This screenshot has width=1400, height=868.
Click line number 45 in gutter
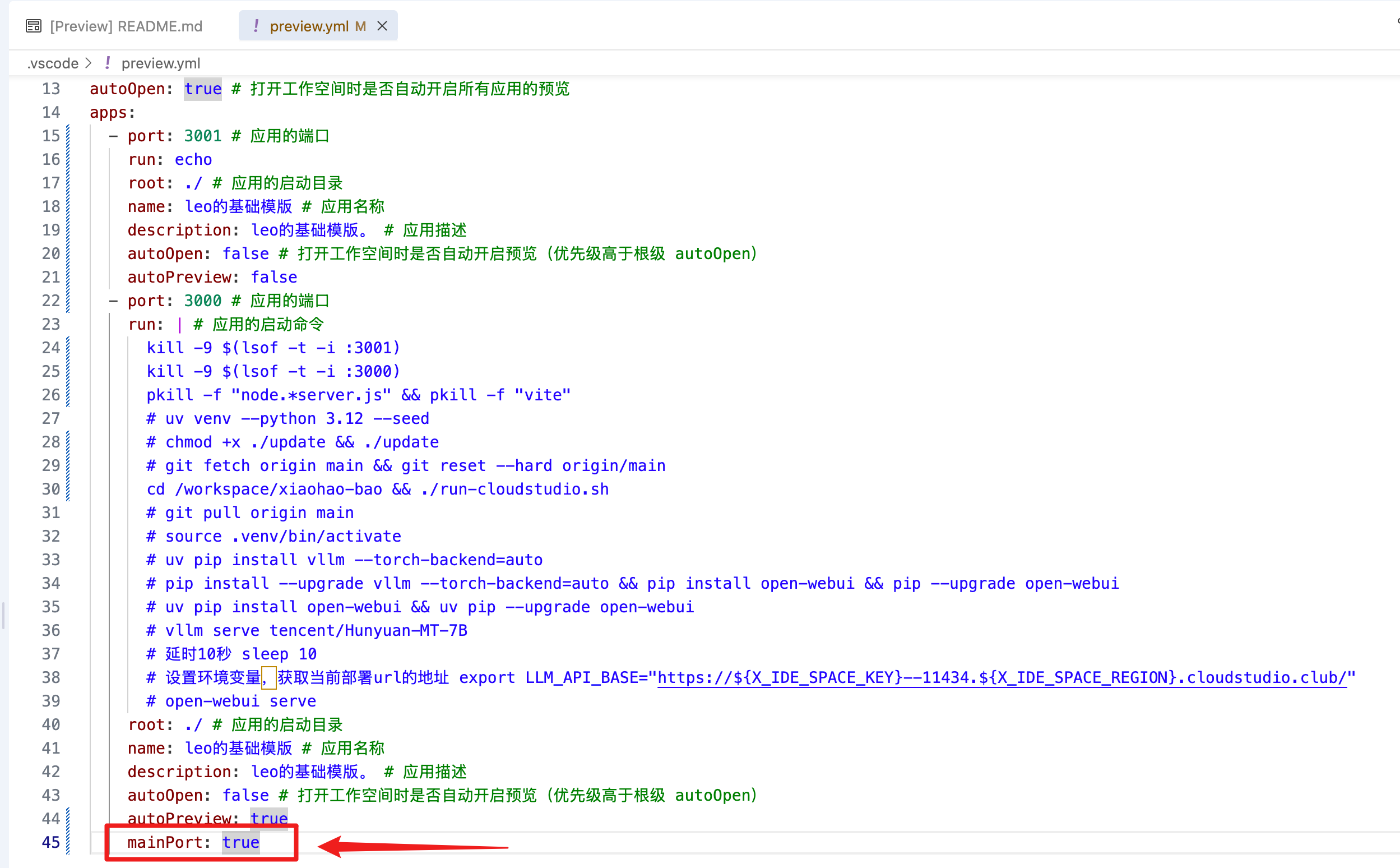point(50,842)
